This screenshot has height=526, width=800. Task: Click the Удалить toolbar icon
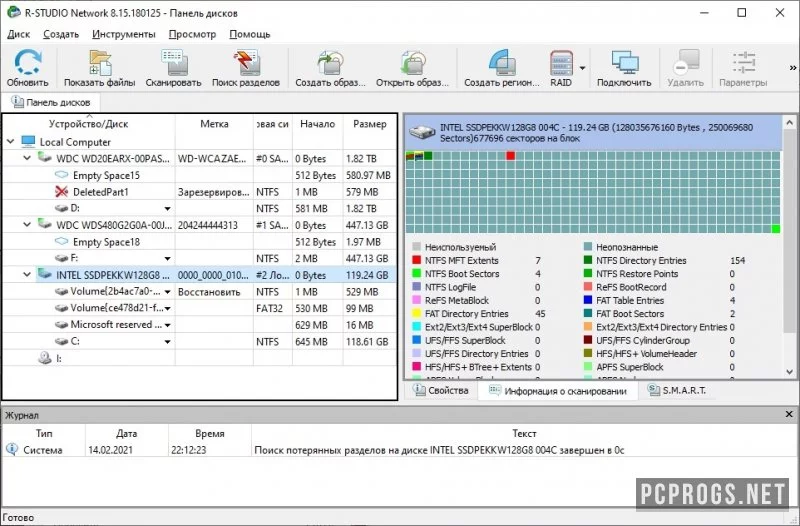tap(685, 68)
